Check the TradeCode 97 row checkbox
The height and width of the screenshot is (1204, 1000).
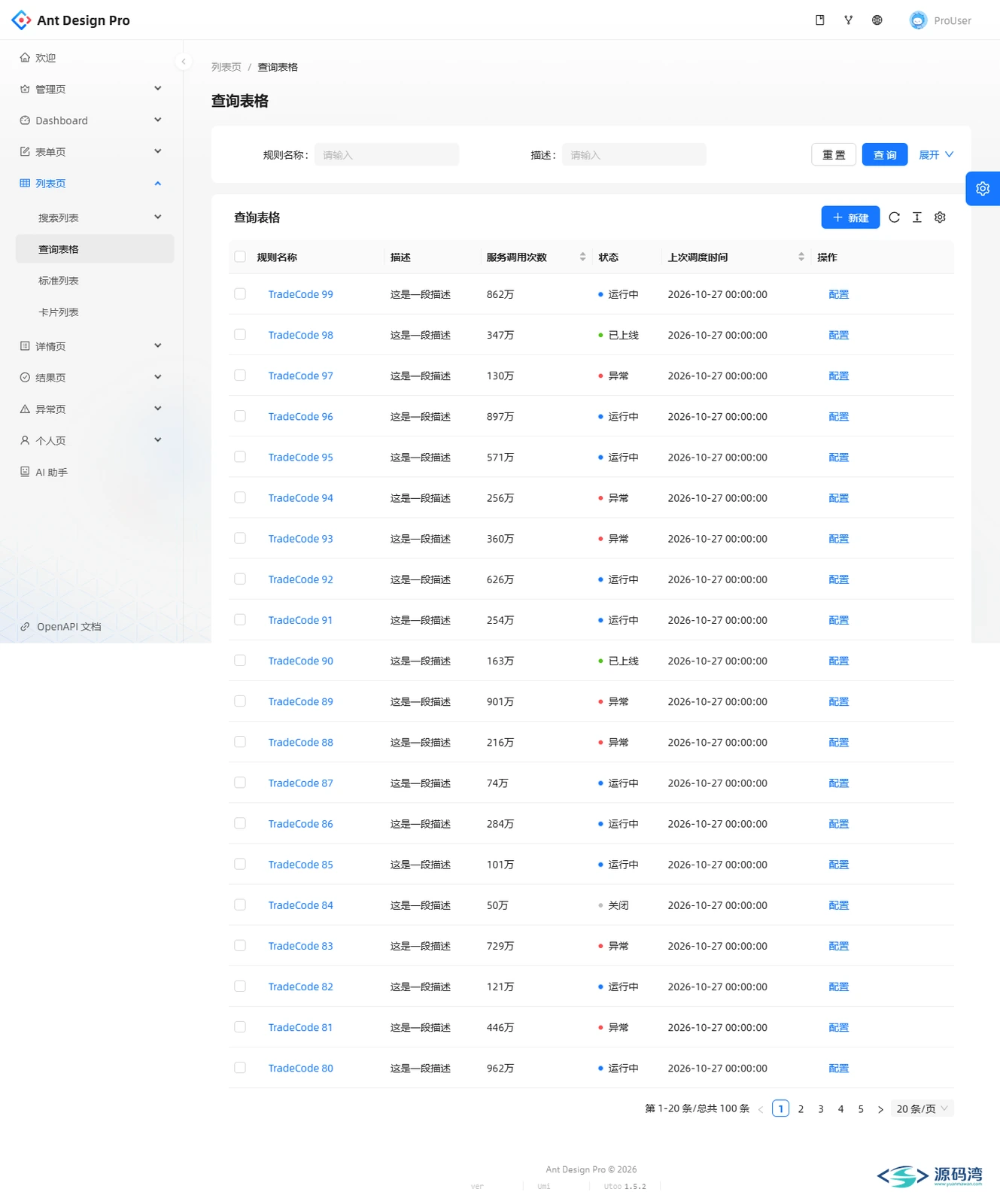coord(240,375)
